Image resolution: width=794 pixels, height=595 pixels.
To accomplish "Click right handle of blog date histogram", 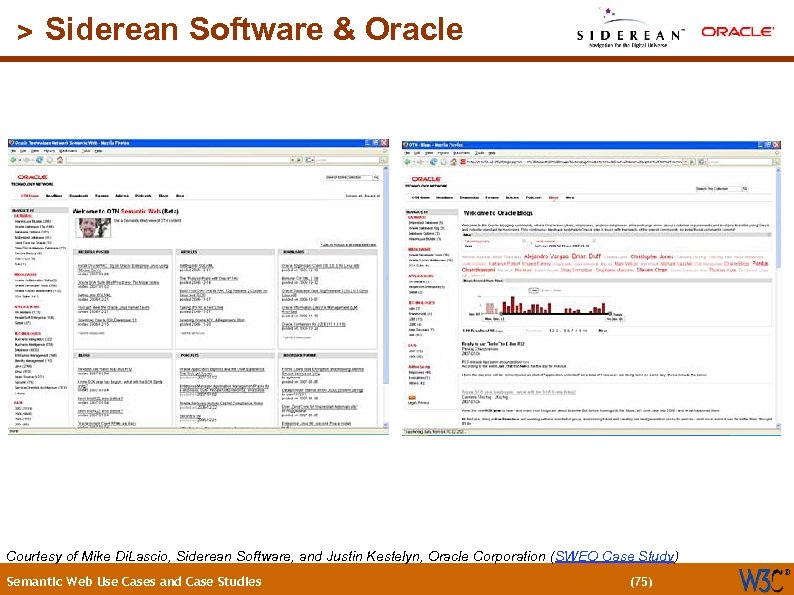I will click(610, 314).
